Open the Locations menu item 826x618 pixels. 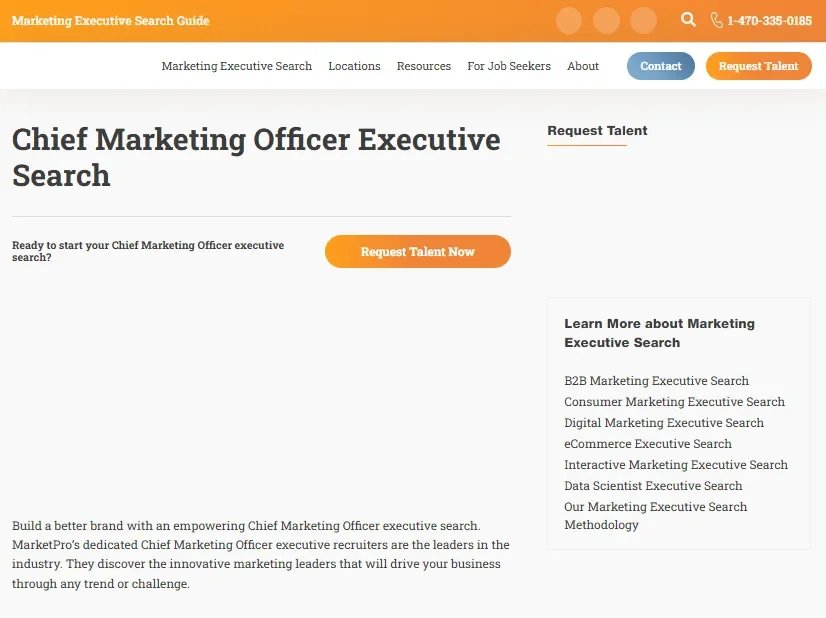point(355,66)
